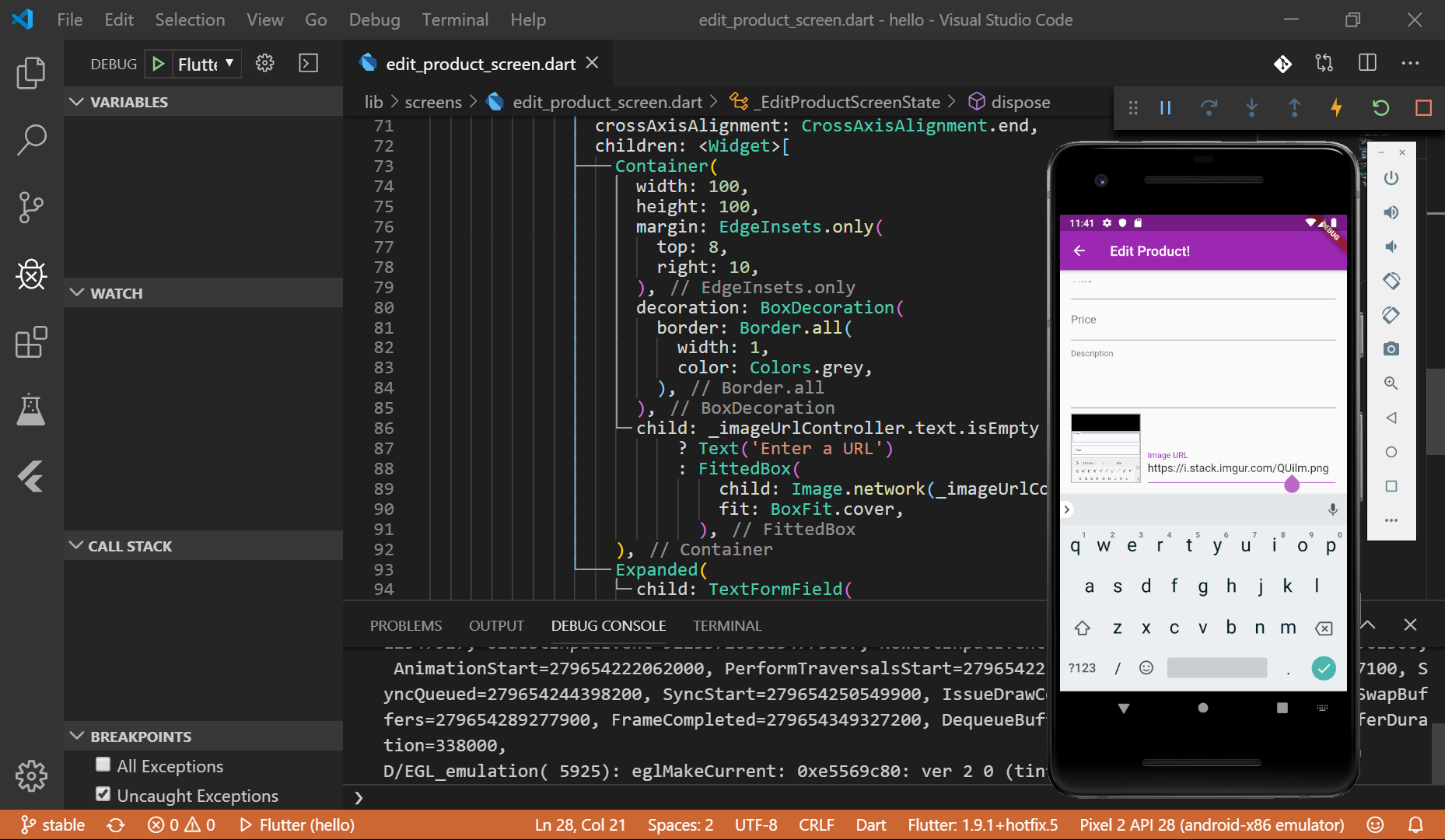
Task: Maximize the panel with up chevron
Action: point(1368,625)
